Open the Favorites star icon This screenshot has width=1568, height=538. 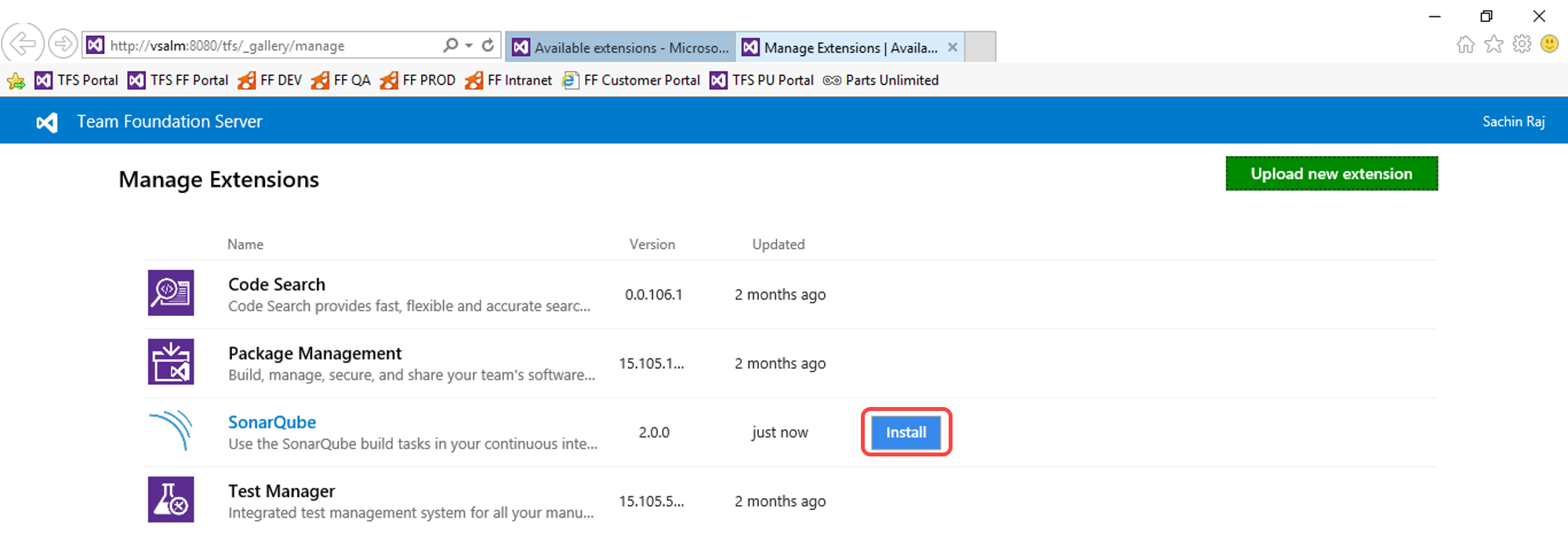pos(1494,44)
